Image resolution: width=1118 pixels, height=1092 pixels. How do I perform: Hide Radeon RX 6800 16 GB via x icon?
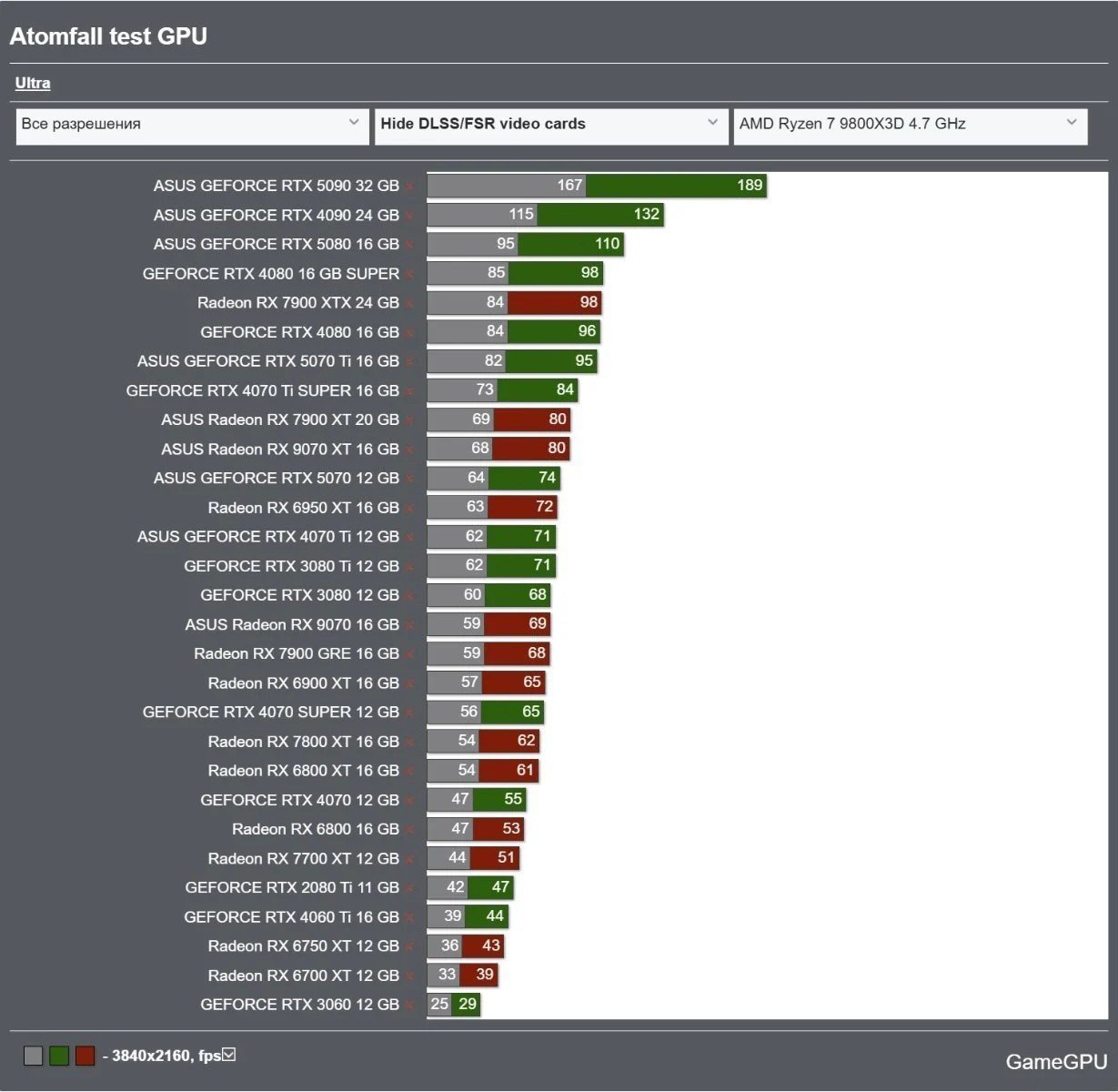[x=410, y=830]
